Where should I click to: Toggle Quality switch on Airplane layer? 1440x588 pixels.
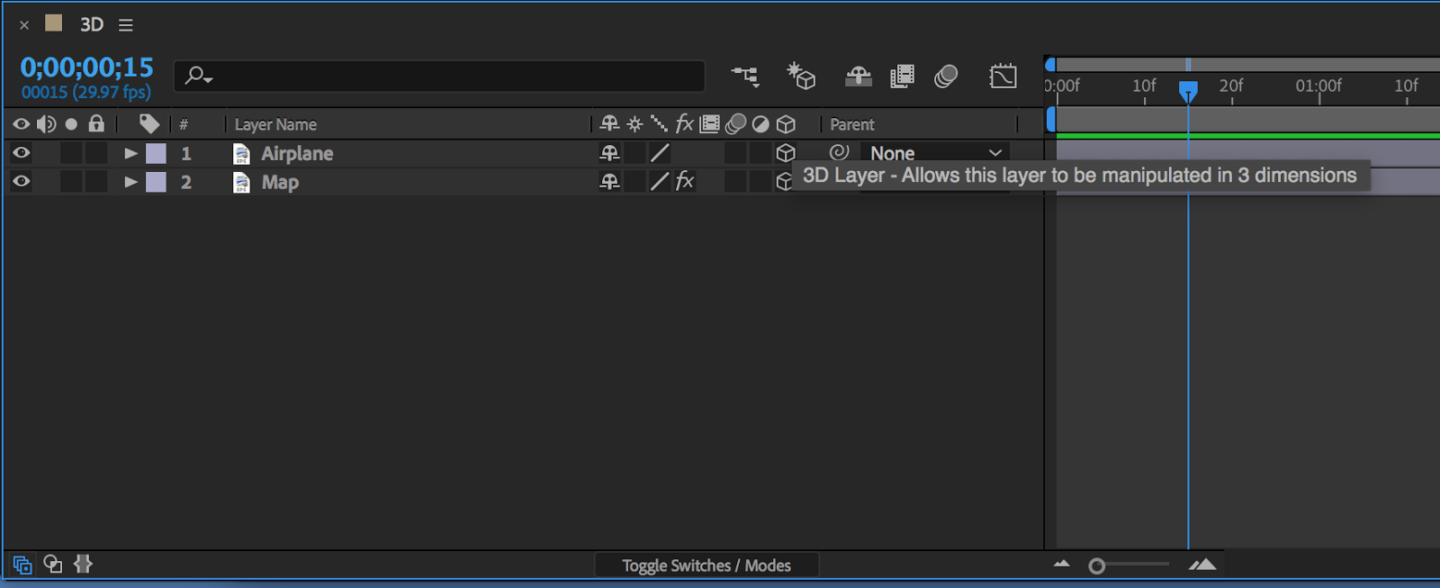660,153
